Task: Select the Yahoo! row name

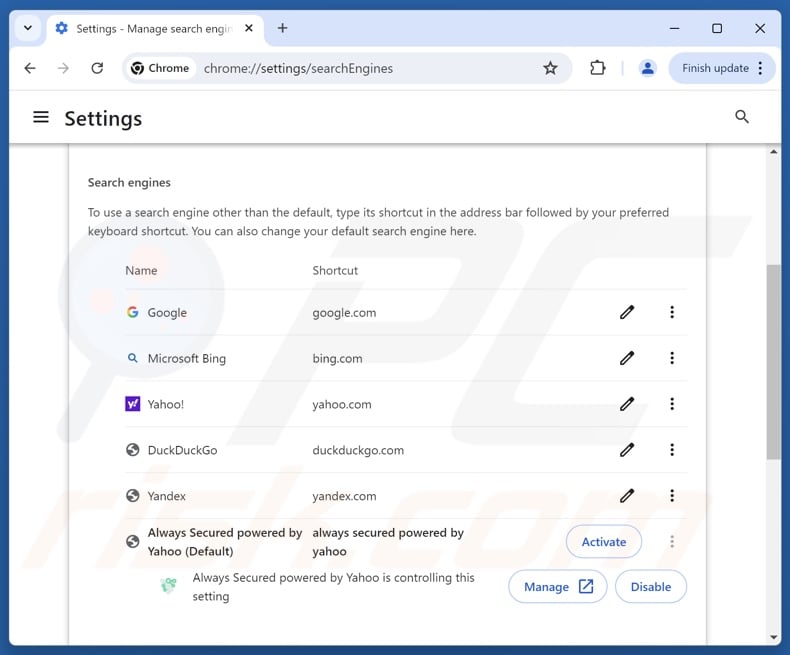Action: pos(165,405)
